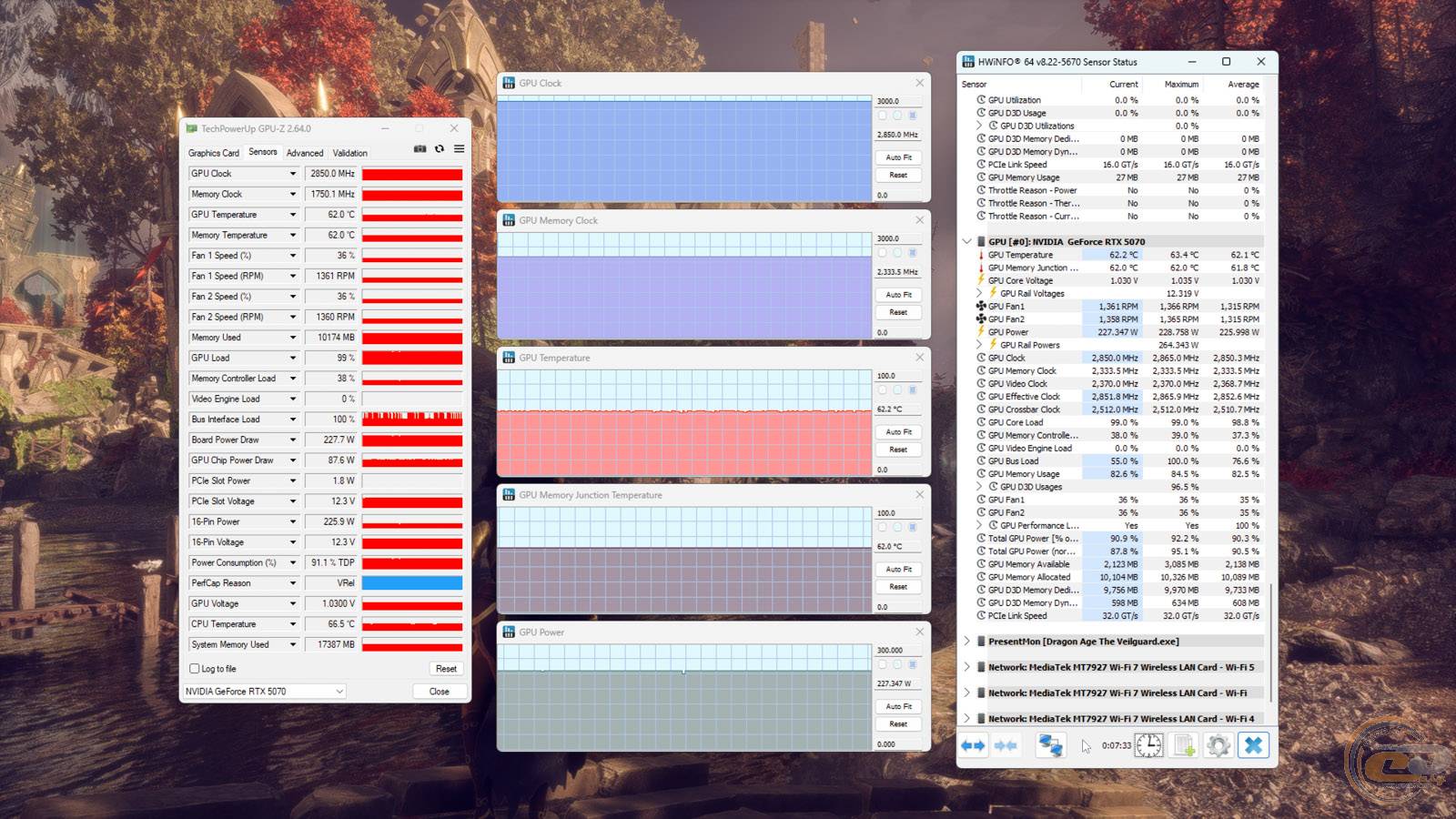Click the HWiNFO vertical scrollbar thumb
The width and height of the screenshot is (1456, 819).
point(1271,642)
